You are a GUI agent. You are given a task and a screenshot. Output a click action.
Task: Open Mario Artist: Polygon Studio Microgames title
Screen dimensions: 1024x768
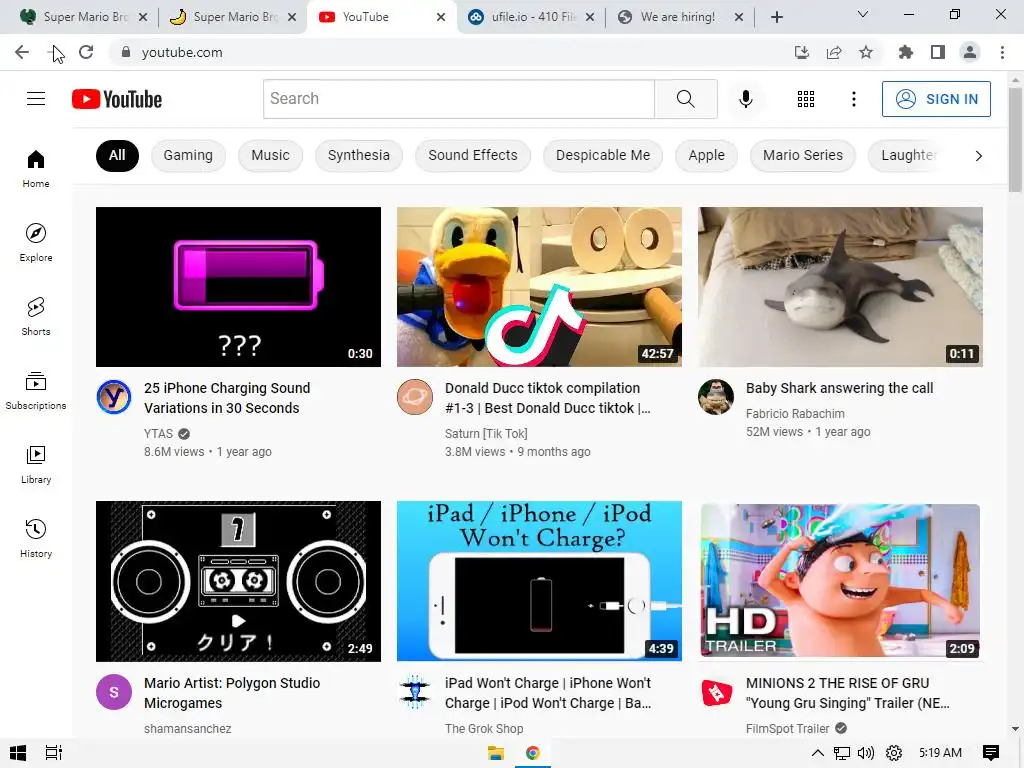coord(232,693)
